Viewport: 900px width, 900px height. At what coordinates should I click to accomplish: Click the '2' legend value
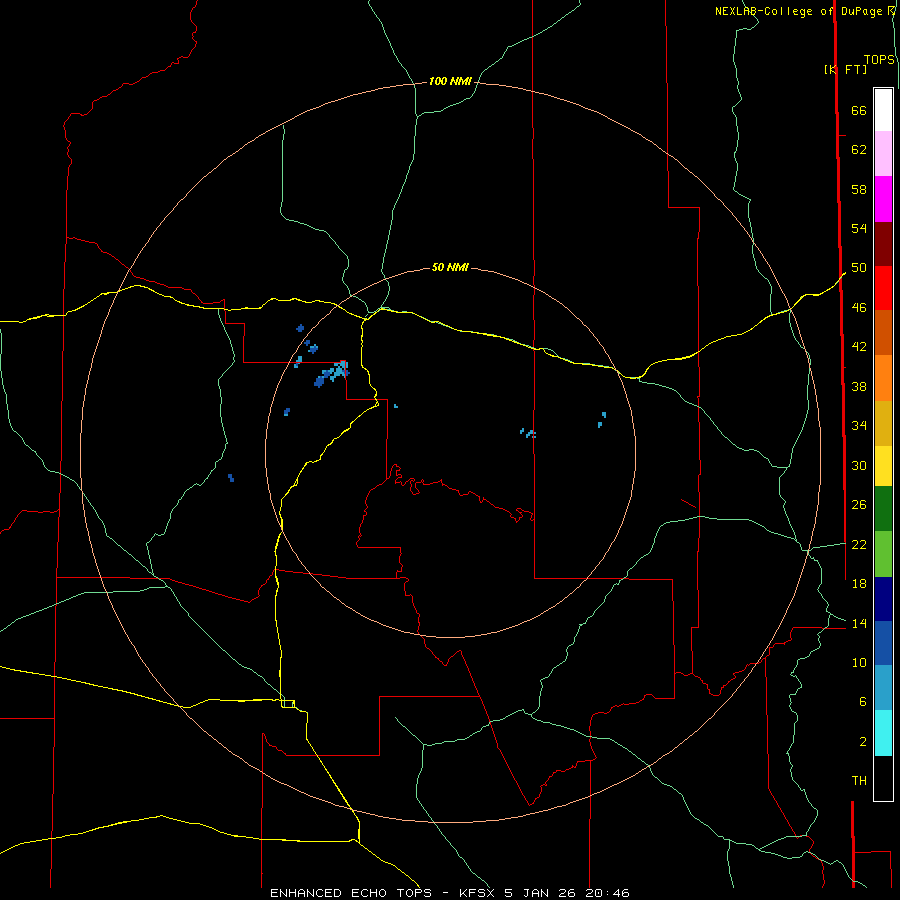(x=863, y=742)
